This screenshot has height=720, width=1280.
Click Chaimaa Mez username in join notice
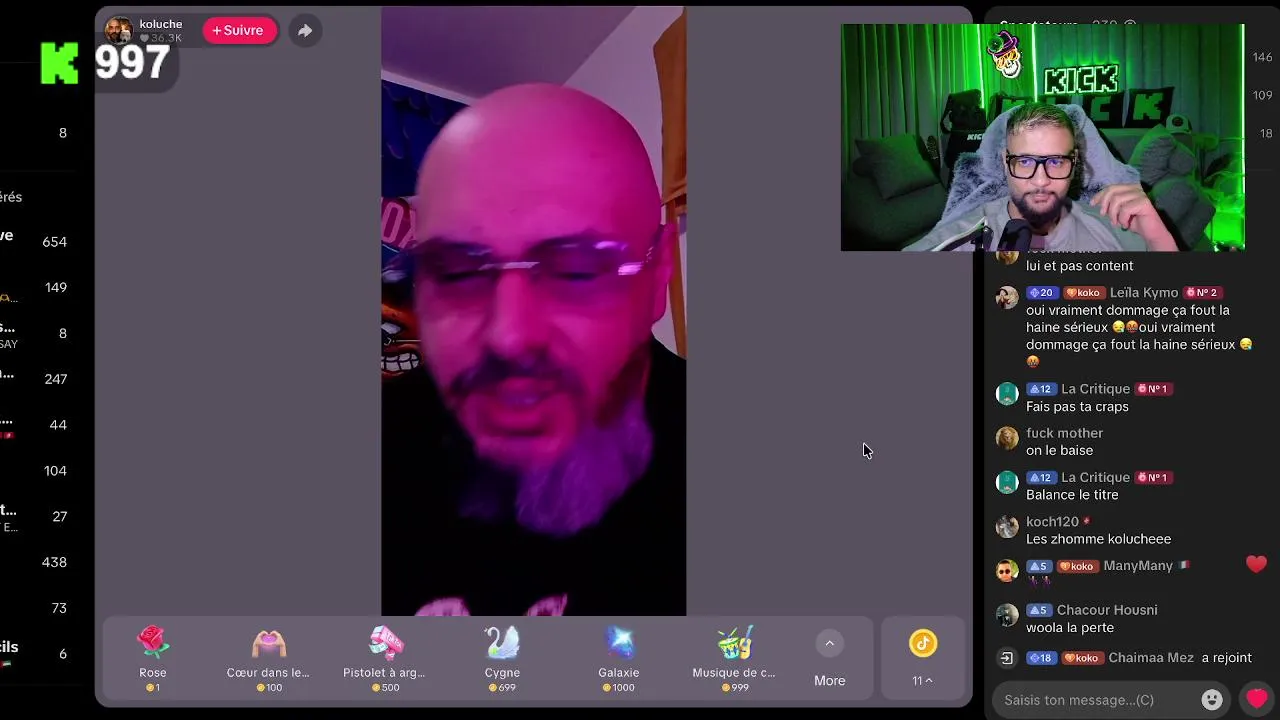[1150, 658]
